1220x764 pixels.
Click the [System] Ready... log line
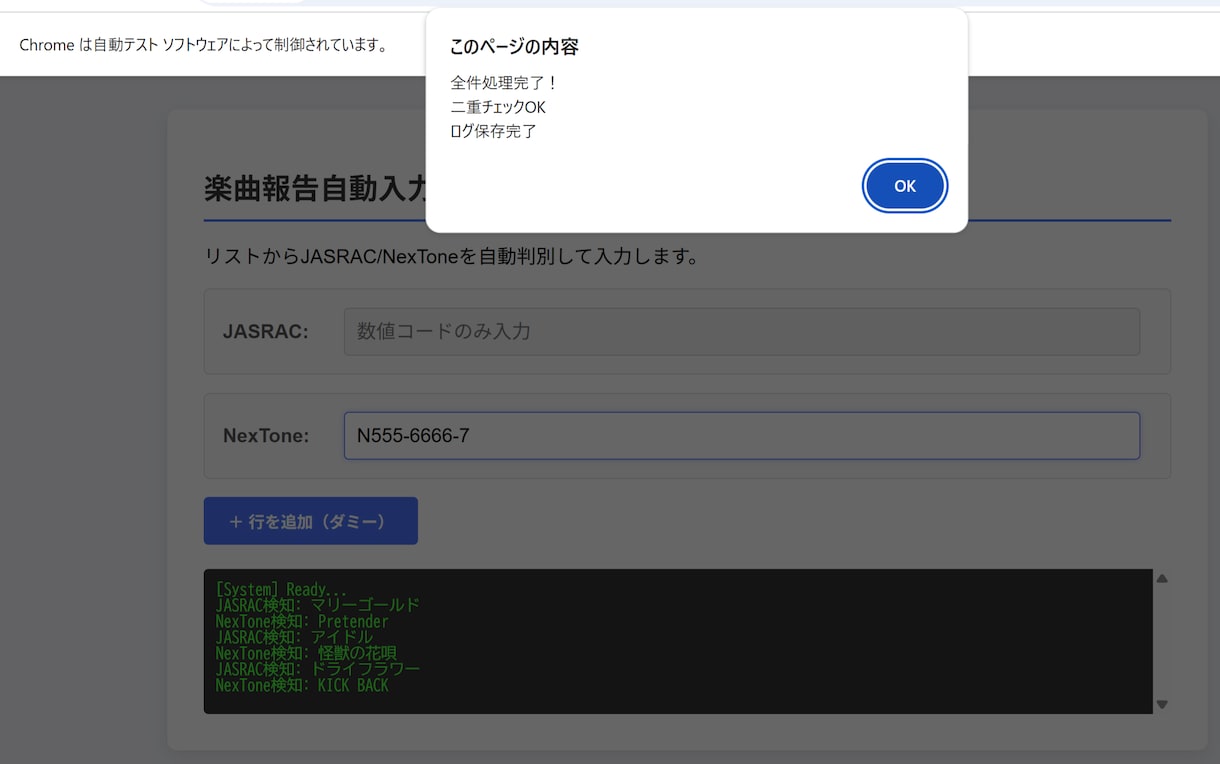tap(281, 589)
